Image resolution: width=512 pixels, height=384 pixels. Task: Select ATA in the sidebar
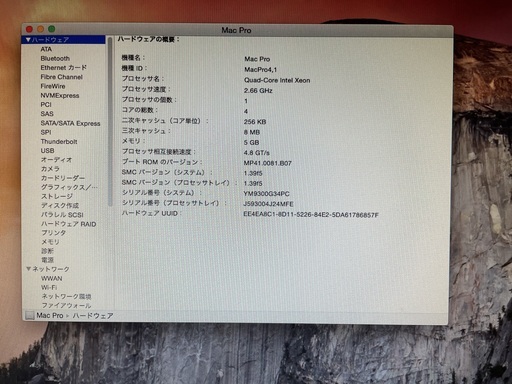[x=46, y=49]
